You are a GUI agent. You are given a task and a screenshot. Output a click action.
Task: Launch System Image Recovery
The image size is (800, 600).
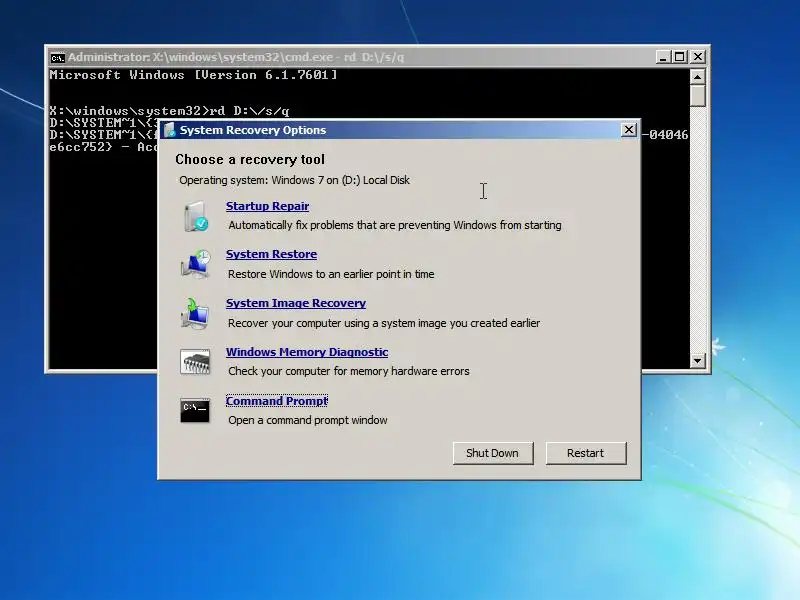point(296,303)
